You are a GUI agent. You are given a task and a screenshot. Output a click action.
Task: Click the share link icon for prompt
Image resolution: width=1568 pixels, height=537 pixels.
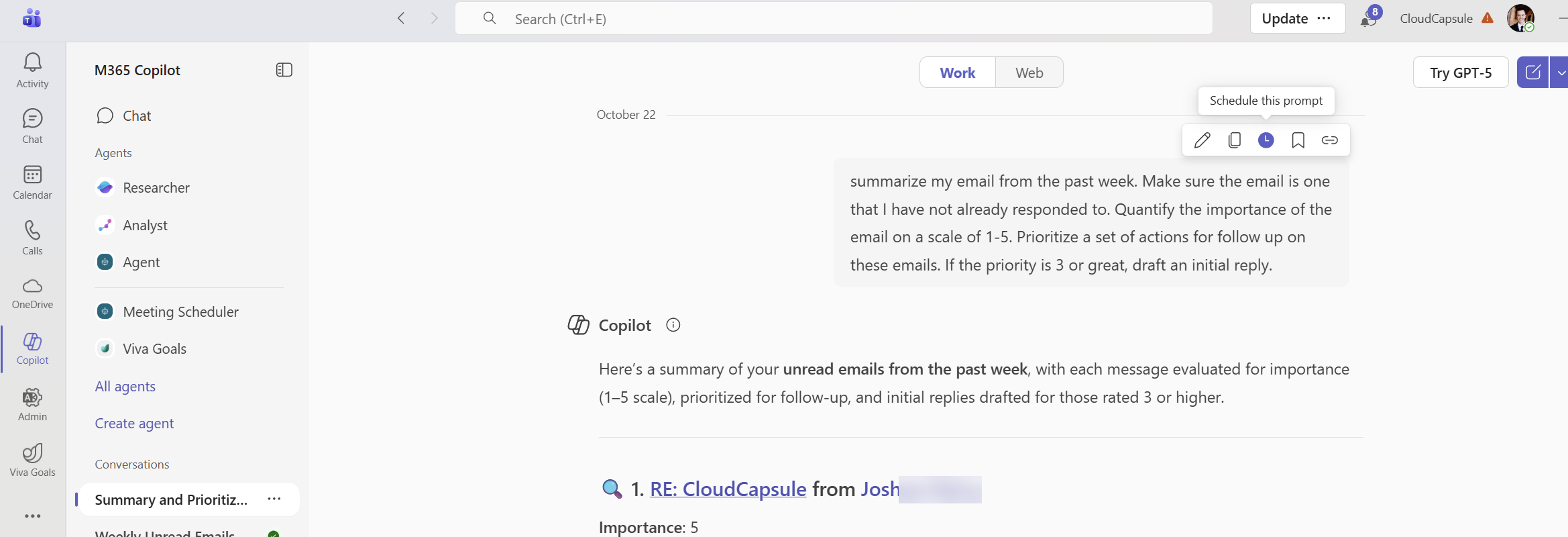coord(1329,140)
